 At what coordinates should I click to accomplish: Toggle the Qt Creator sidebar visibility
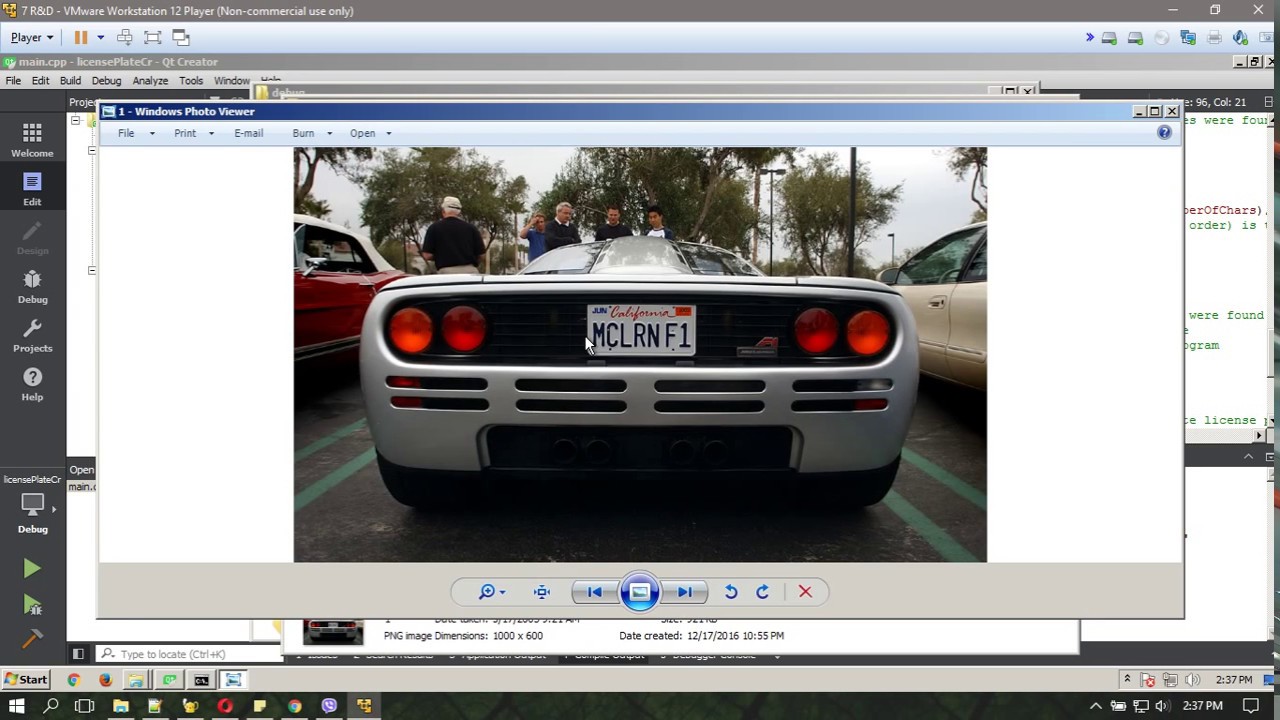pyautogui.click(x=78, y=654)
